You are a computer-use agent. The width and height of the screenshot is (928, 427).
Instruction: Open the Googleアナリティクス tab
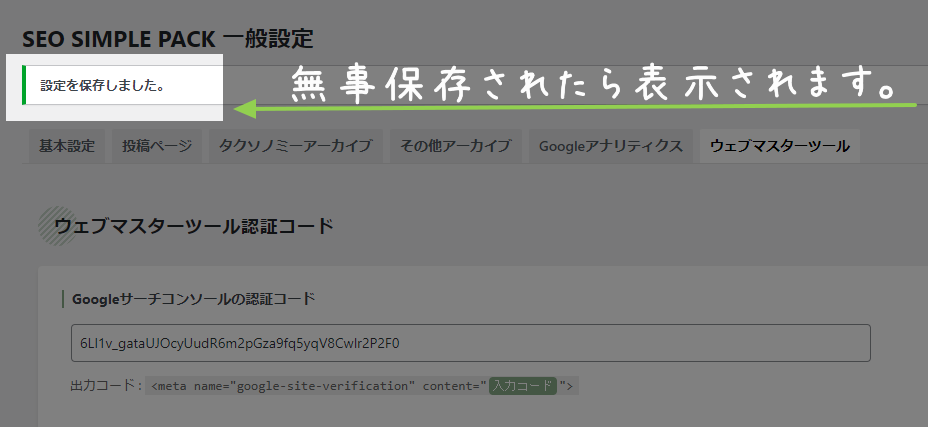[611, 146]
